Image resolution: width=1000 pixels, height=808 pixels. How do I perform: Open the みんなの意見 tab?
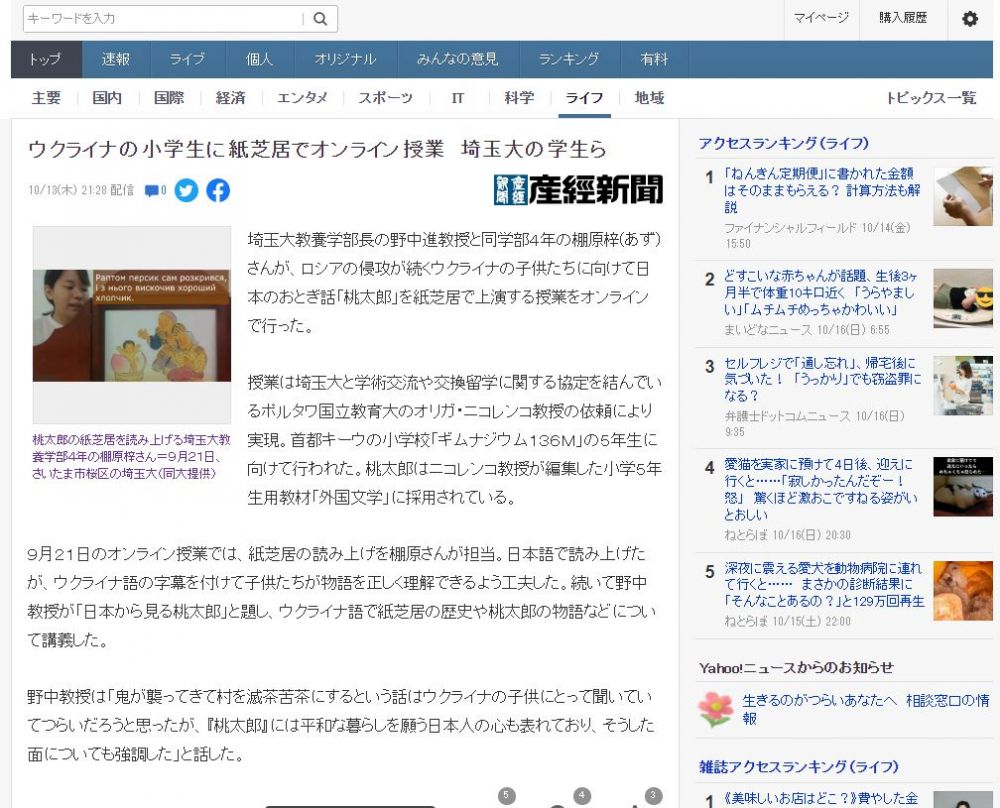[457, 59]
